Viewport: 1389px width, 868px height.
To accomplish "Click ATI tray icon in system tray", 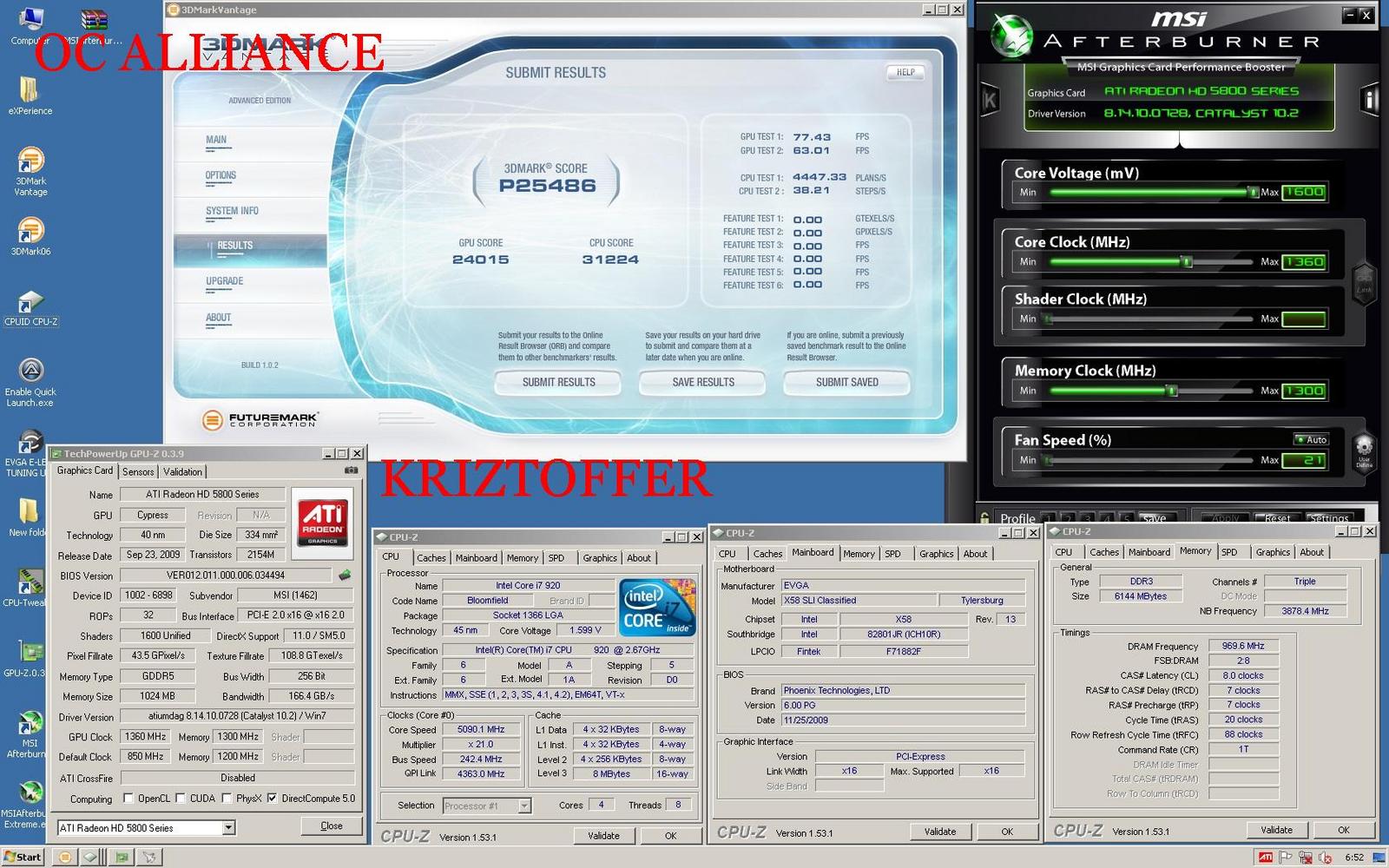I will (1266, 857).
